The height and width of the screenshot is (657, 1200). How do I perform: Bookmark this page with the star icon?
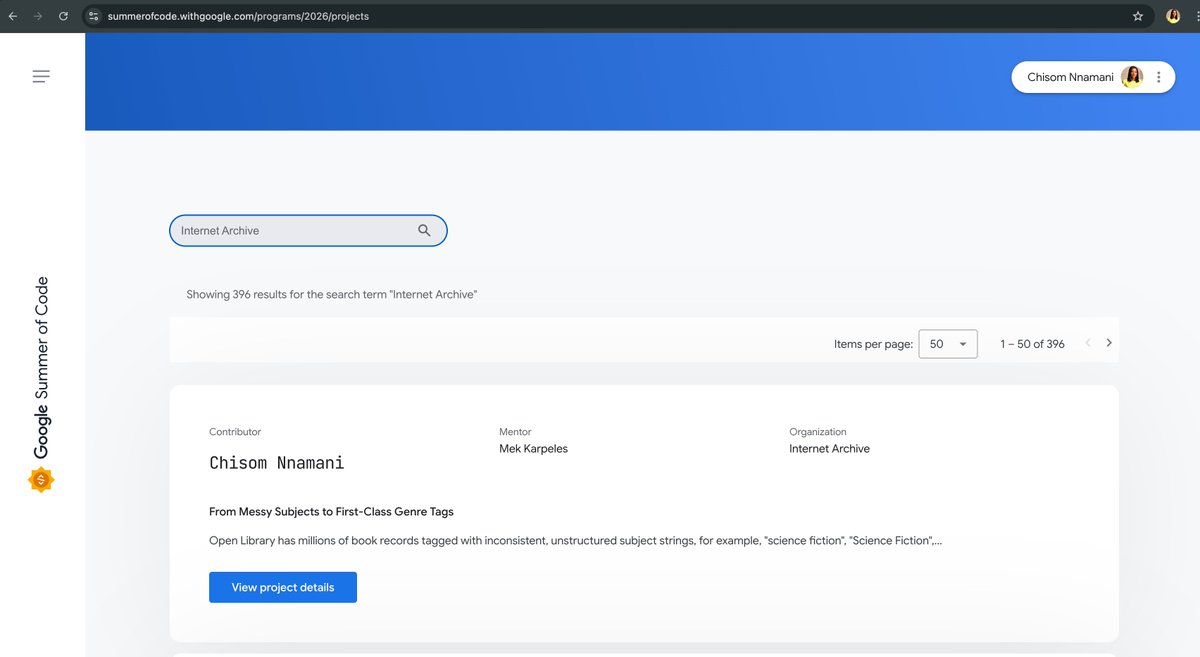(x=1138, y=16)
